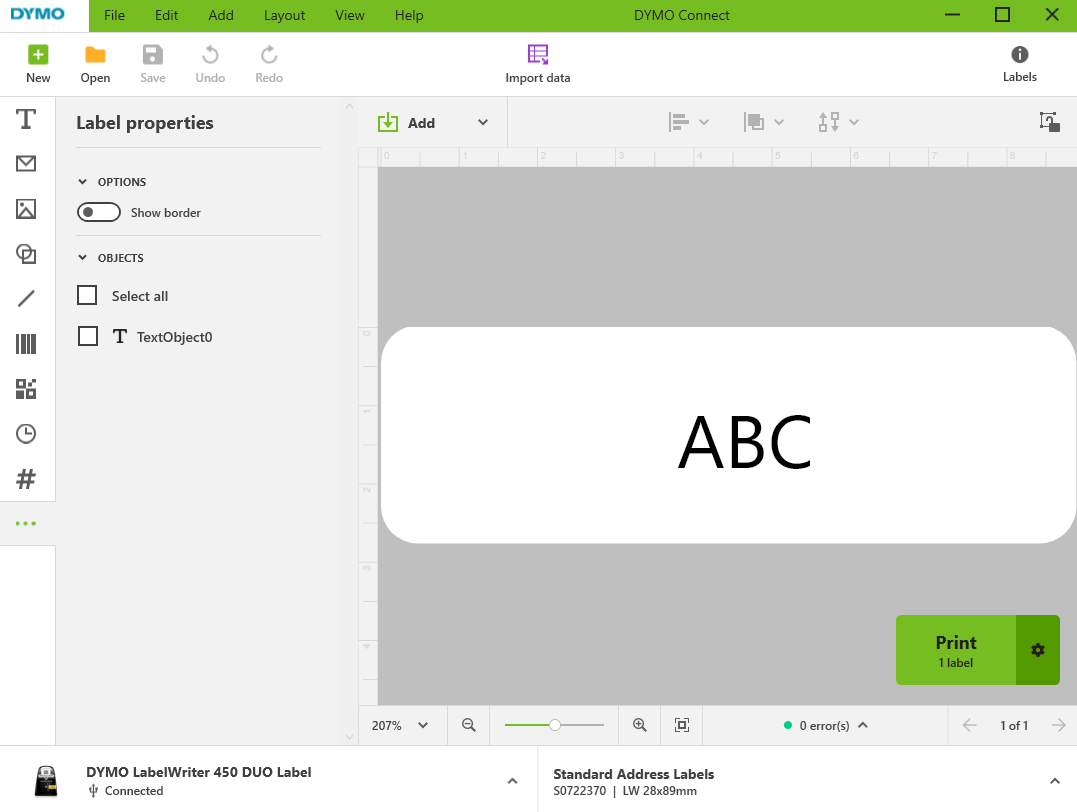
Task: Click the New label button
Action: pyautogui.click(x=38, y=64)
